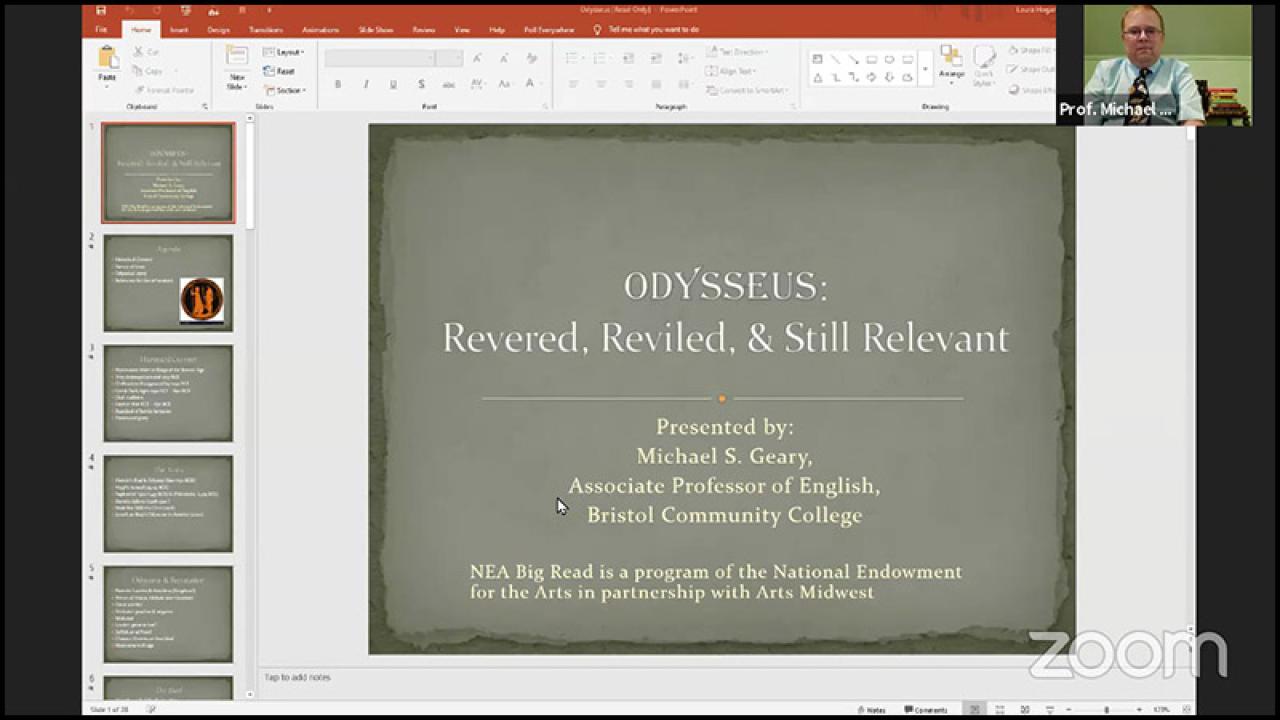Toggle Center paragraph alignment

(601, 84)
